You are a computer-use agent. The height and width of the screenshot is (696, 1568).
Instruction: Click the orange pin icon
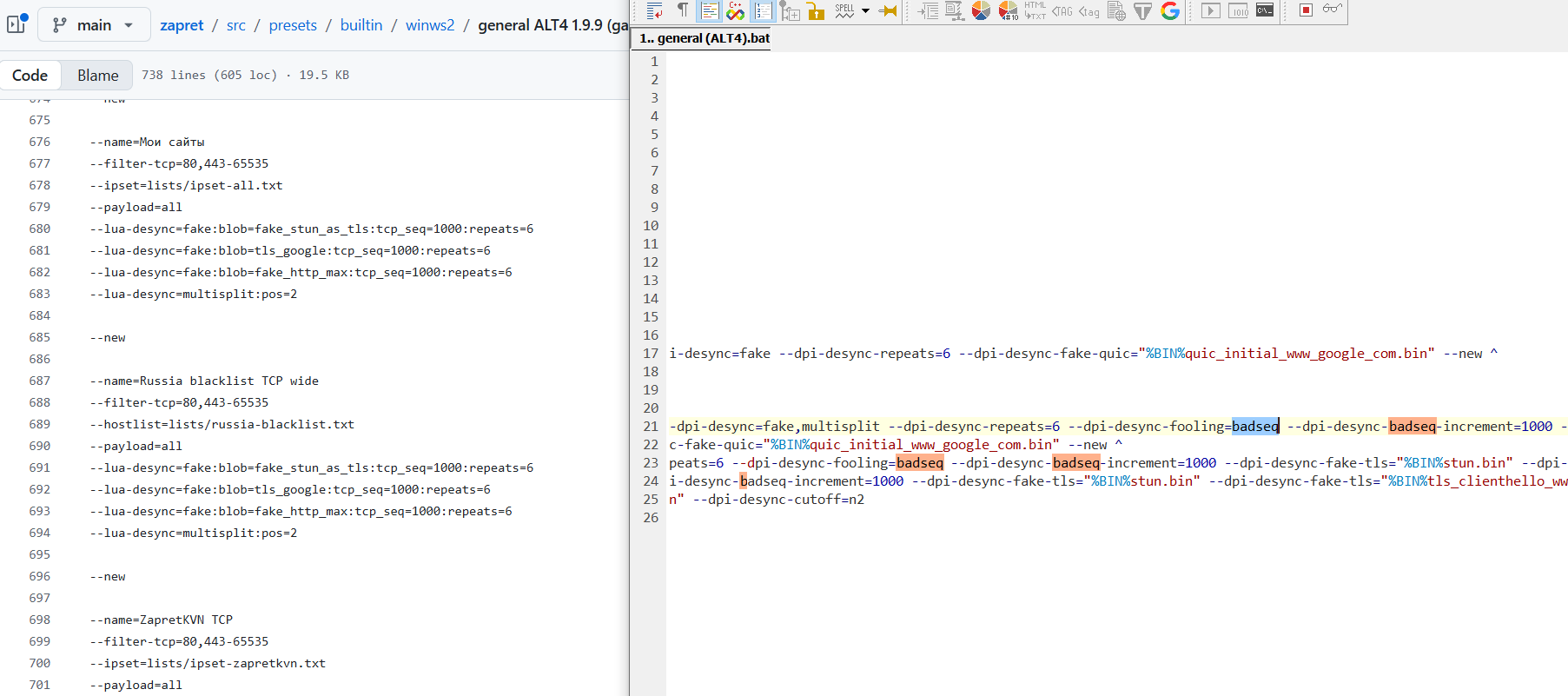(x=888, y=10)
